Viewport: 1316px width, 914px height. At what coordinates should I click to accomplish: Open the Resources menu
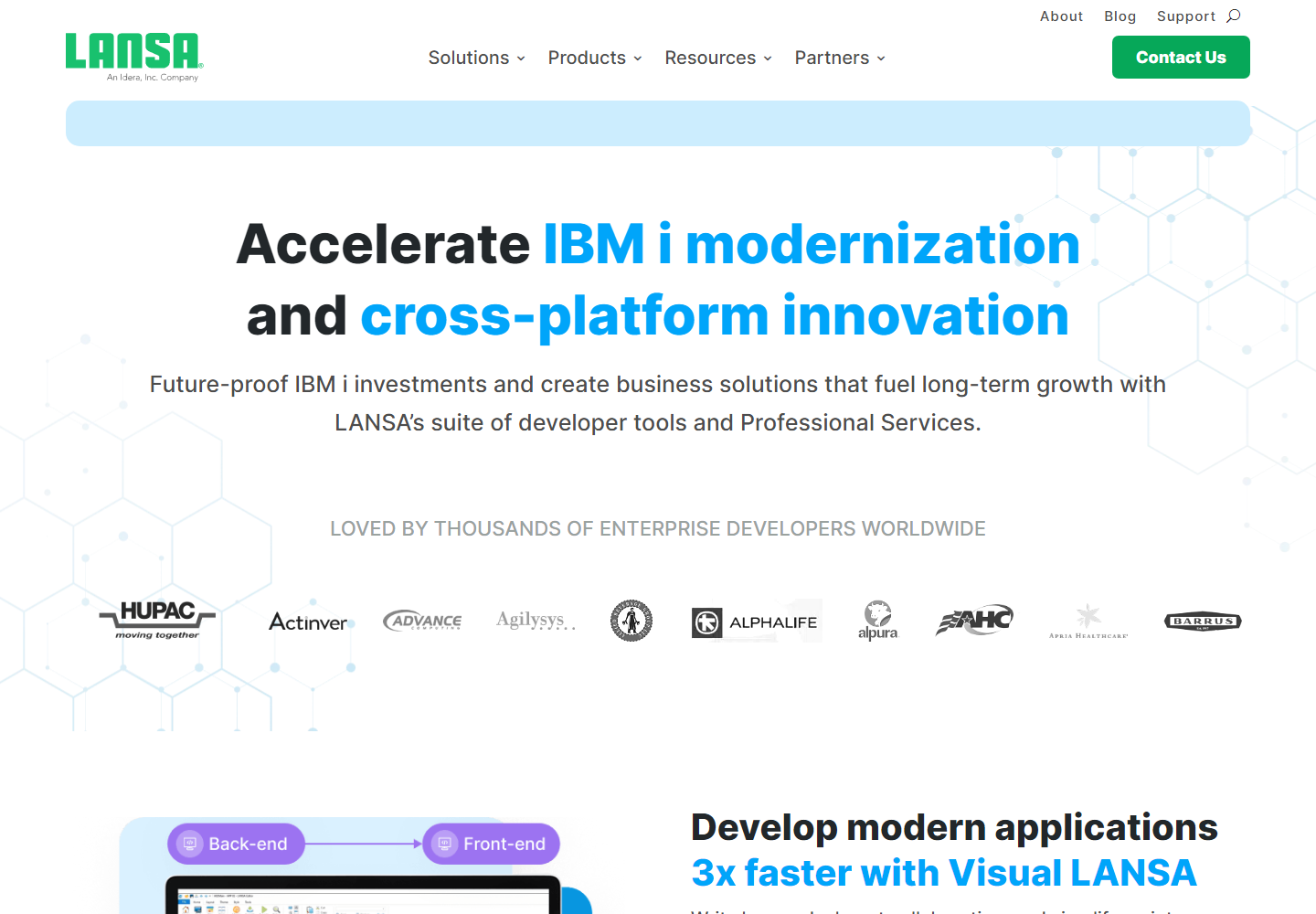click(x=718, y=58)
